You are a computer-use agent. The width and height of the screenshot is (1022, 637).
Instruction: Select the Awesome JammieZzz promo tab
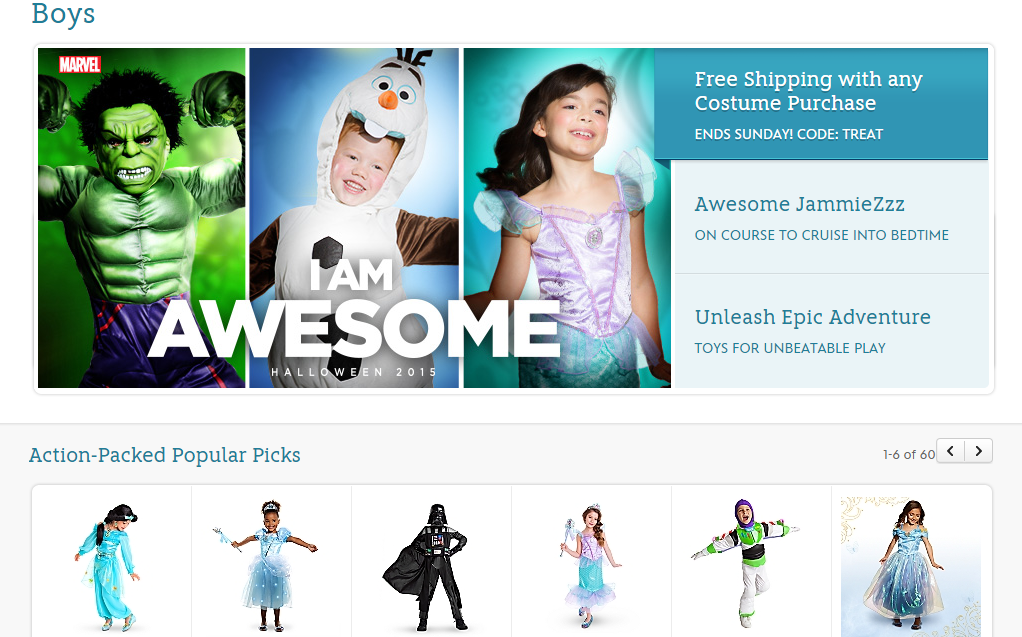[830, 217]
